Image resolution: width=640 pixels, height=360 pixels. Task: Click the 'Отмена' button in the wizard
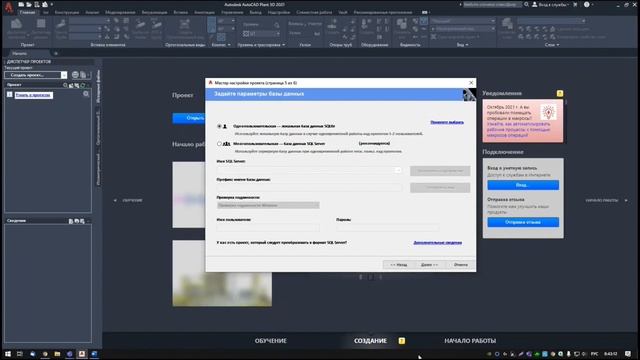point(460,265)
